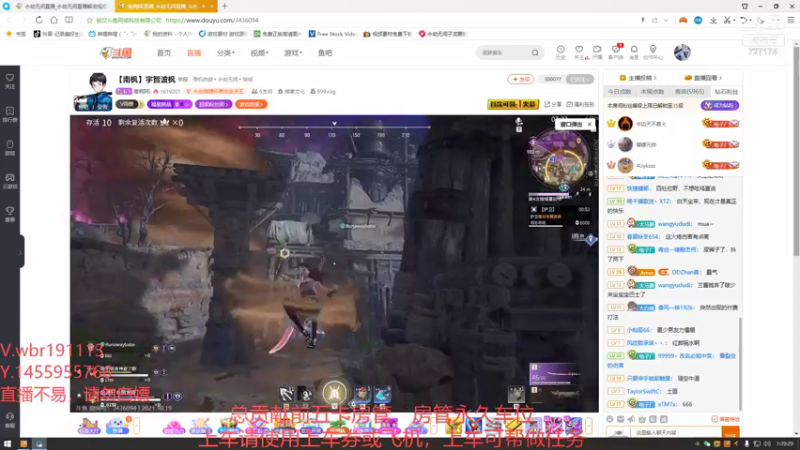The width and height of the screenshot is (800, 450).
Task: Click chat username DDZhan
Action: click(x=685, y=272)
